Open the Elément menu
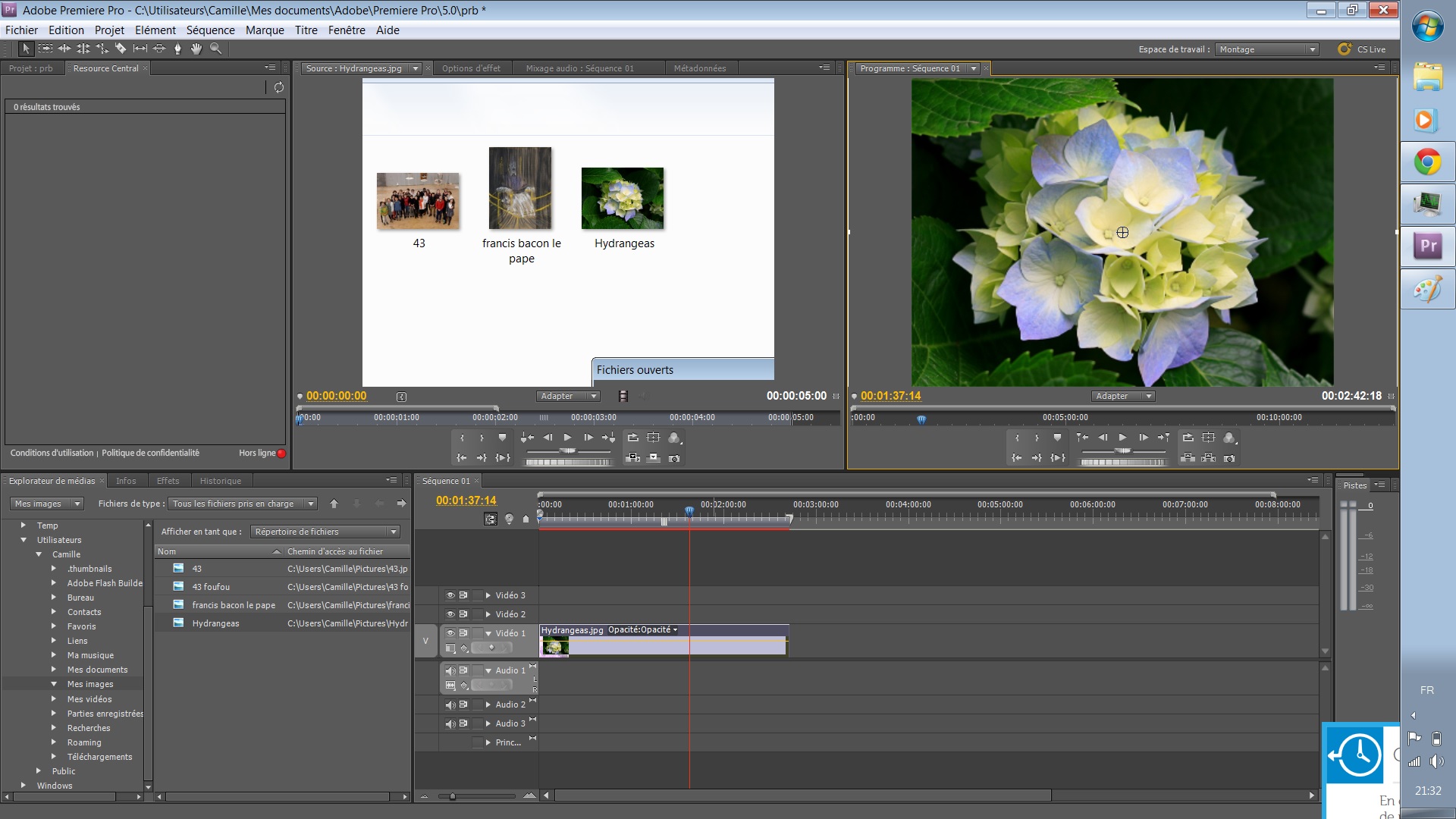1456x819 pixels. point(155,30)
